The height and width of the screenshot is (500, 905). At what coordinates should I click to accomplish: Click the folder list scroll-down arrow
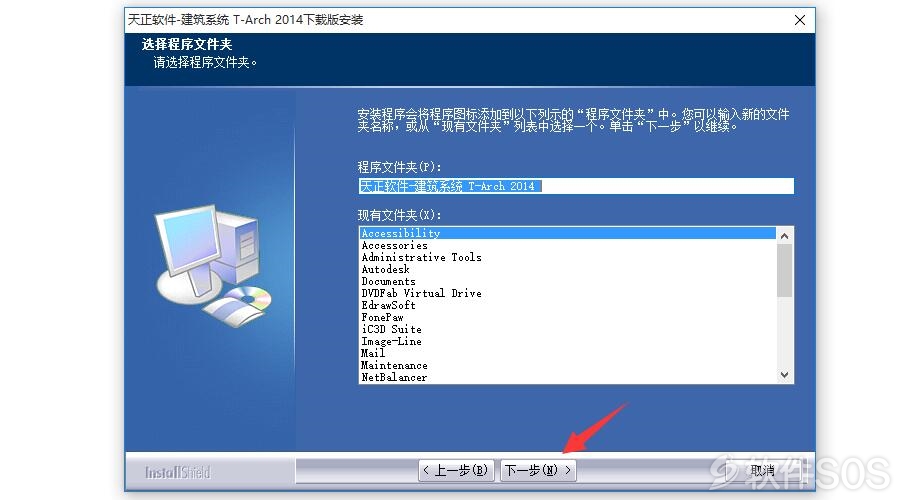point(784,375)
